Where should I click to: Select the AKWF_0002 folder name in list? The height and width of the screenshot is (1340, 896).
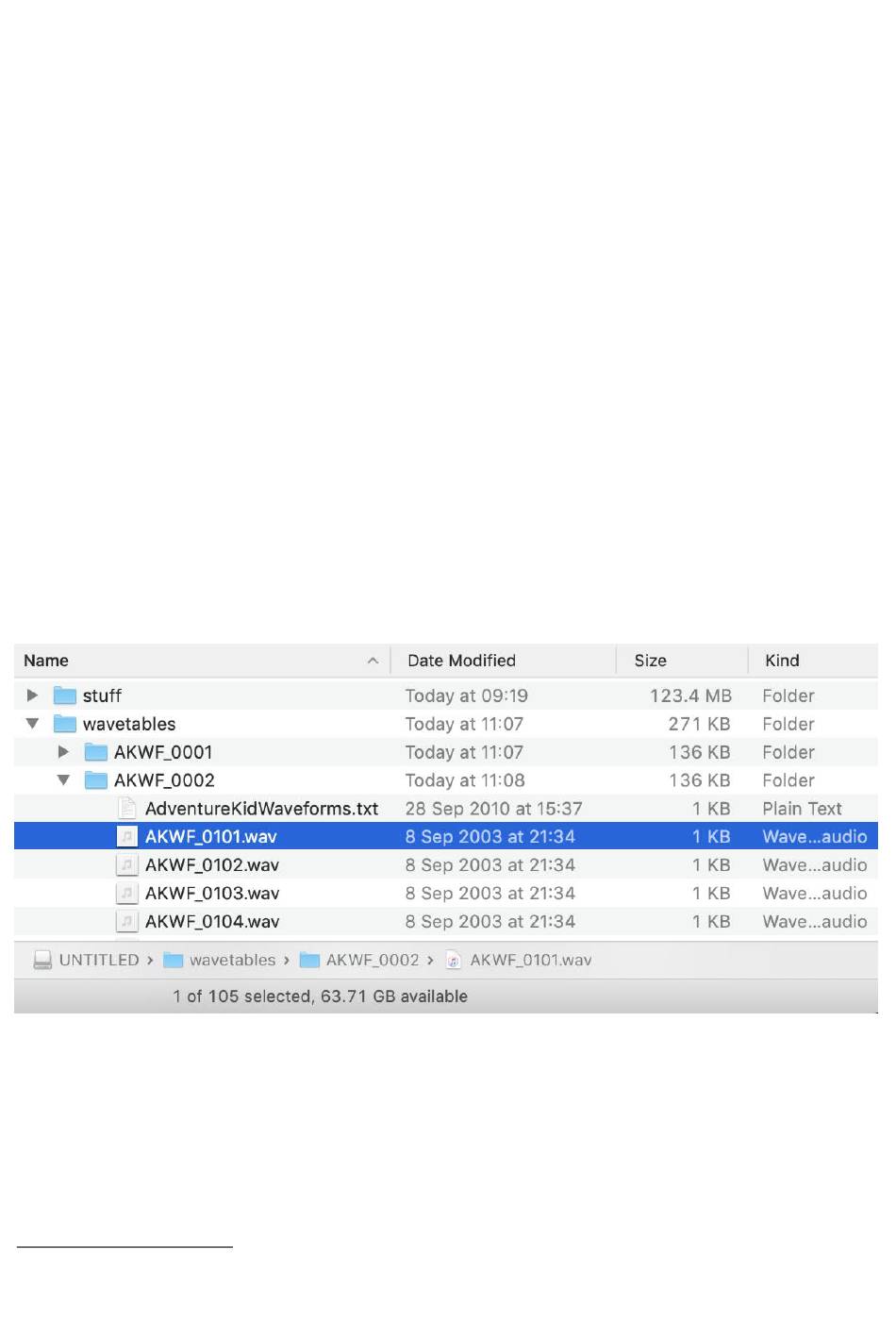tap(164, 780)
